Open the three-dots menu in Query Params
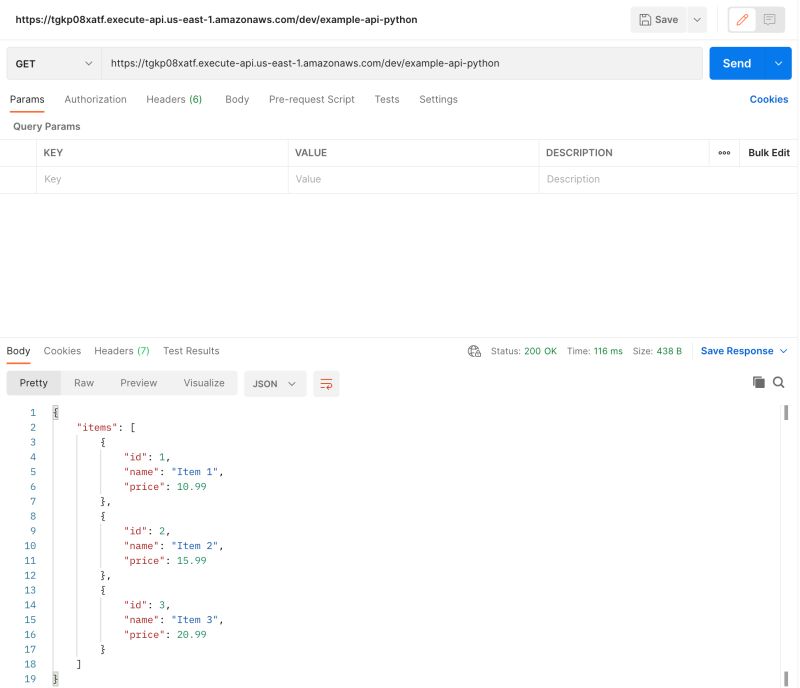800x688 pixels. pos(724,152)
